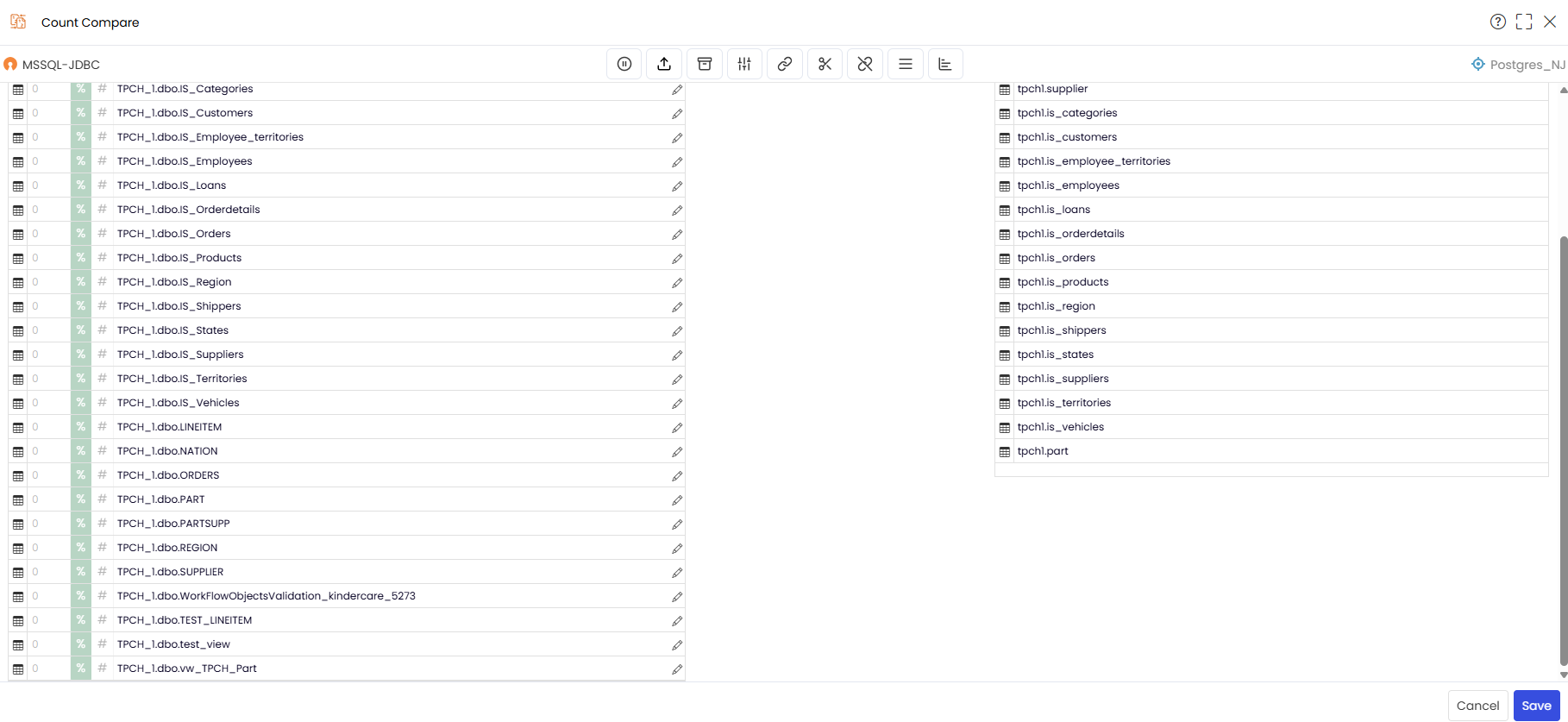Click the upload/export icon in the toolbar

(x=664, y=64)
